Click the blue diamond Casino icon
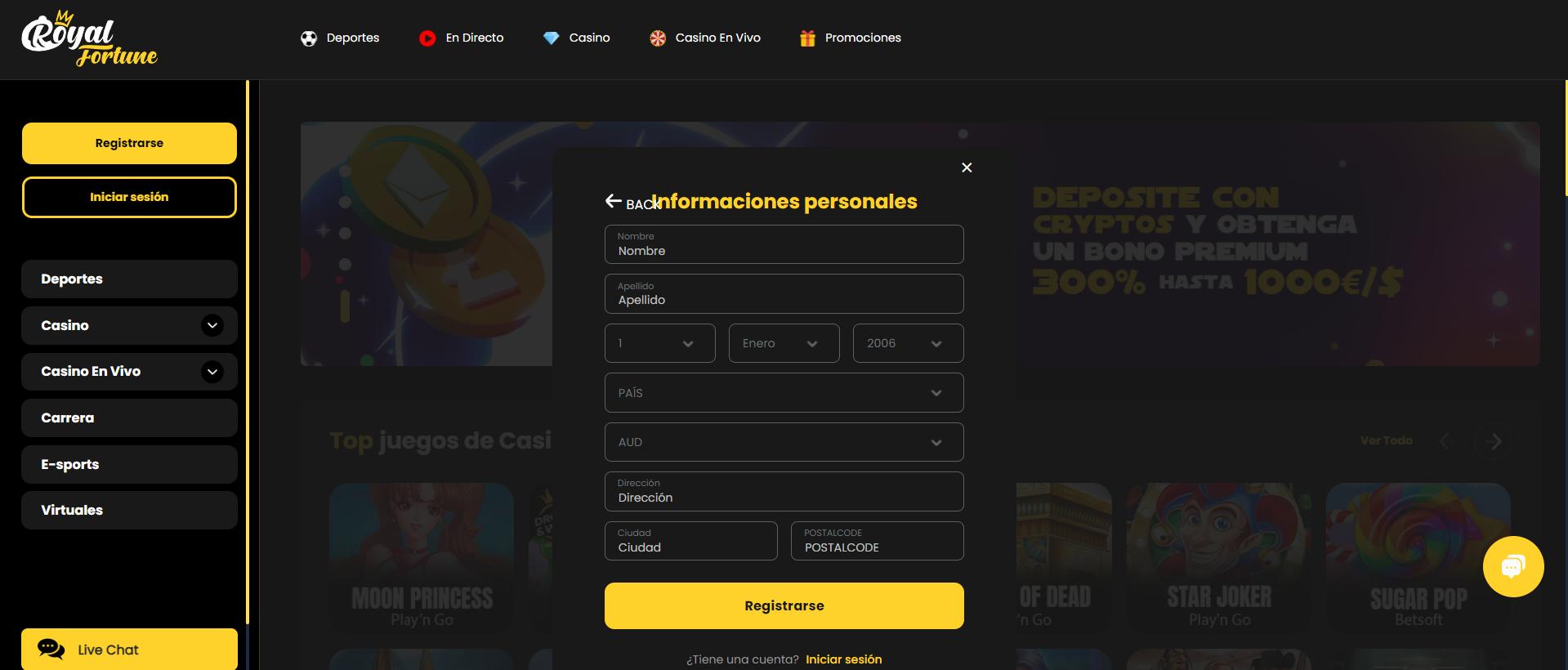This screenshot has width=1568, height=670. pyautogui.click(x=552, y=38)
